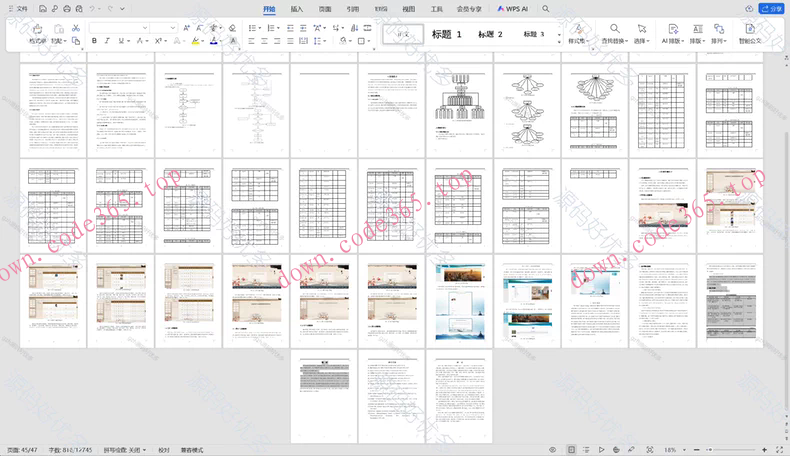The width and height of the screenshot is (790, 456).
Task: Toggle page layout view in status bar
Action: (x=571, y=449)
